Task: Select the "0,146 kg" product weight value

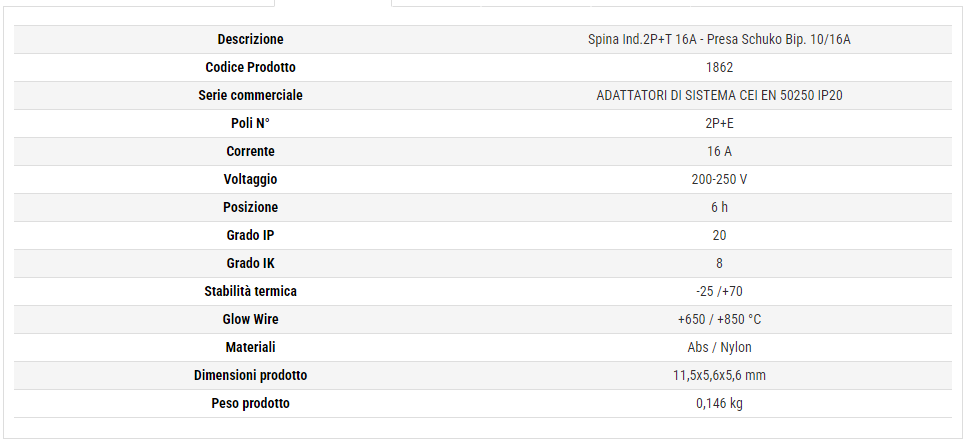Action: (x=719, y=403)
